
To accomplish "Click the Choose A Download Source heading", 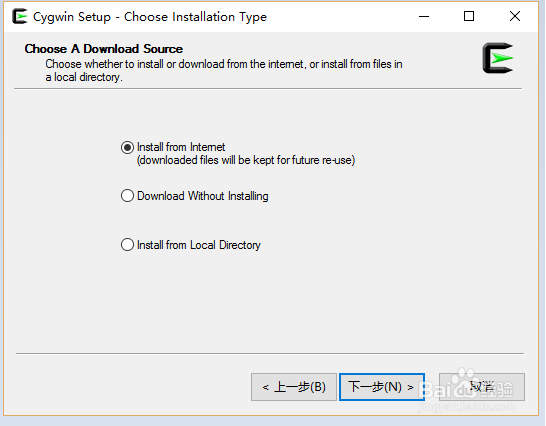I will point(103,49).
